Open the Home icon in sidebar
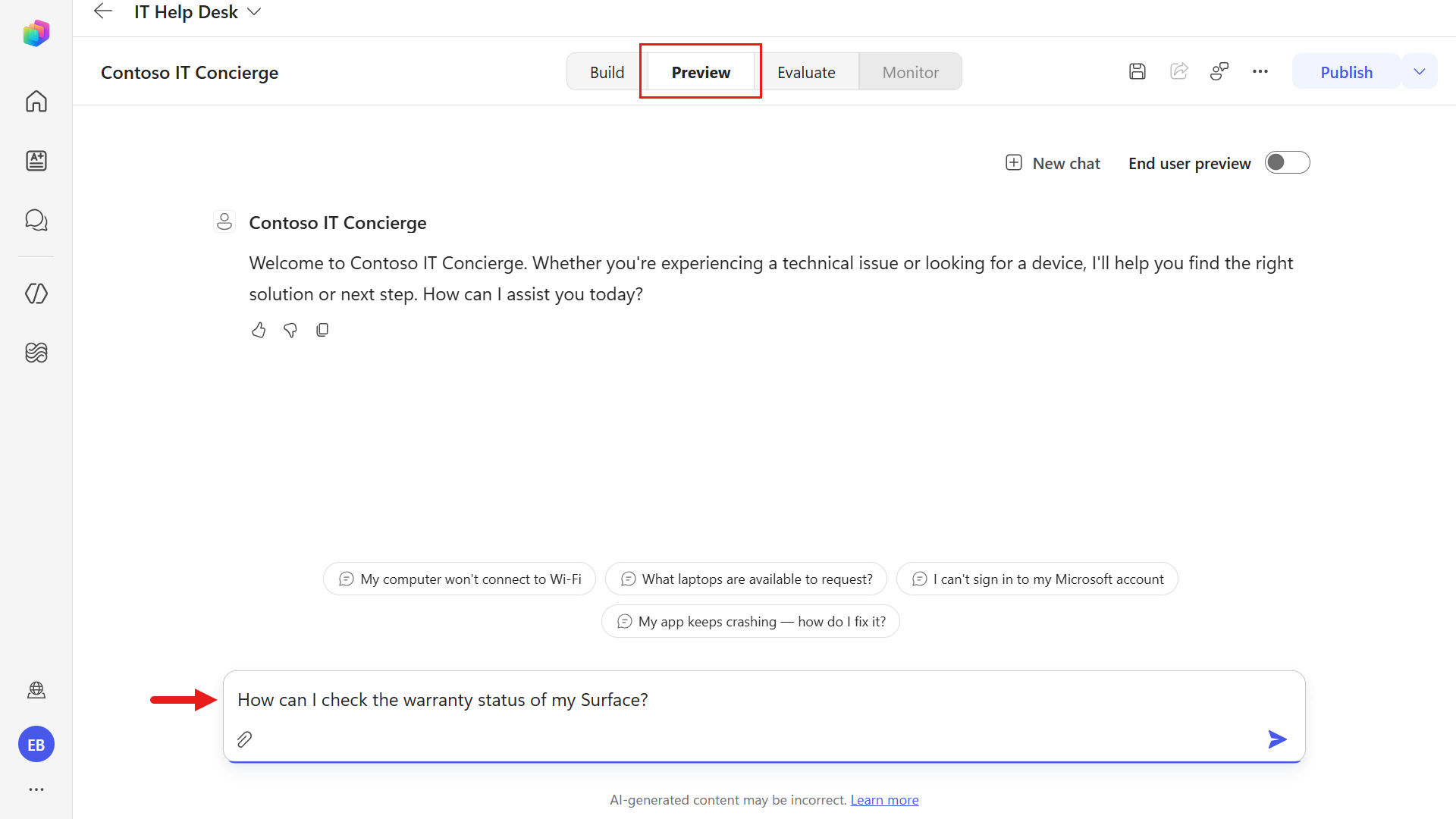Image resolution: width=1456 pixels, height=819 pixels. 36,101
